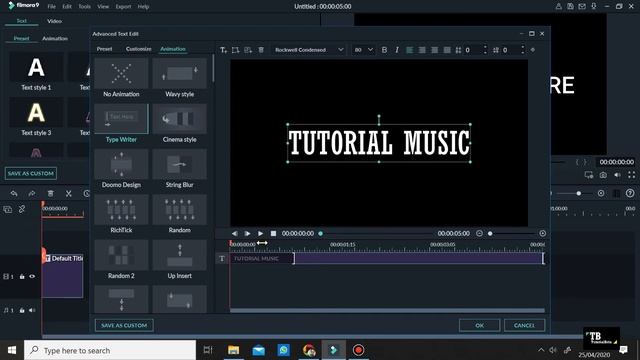Increase the character spacing stepper
The height and width of the screenshot is (360, 640).
(485, 47)
